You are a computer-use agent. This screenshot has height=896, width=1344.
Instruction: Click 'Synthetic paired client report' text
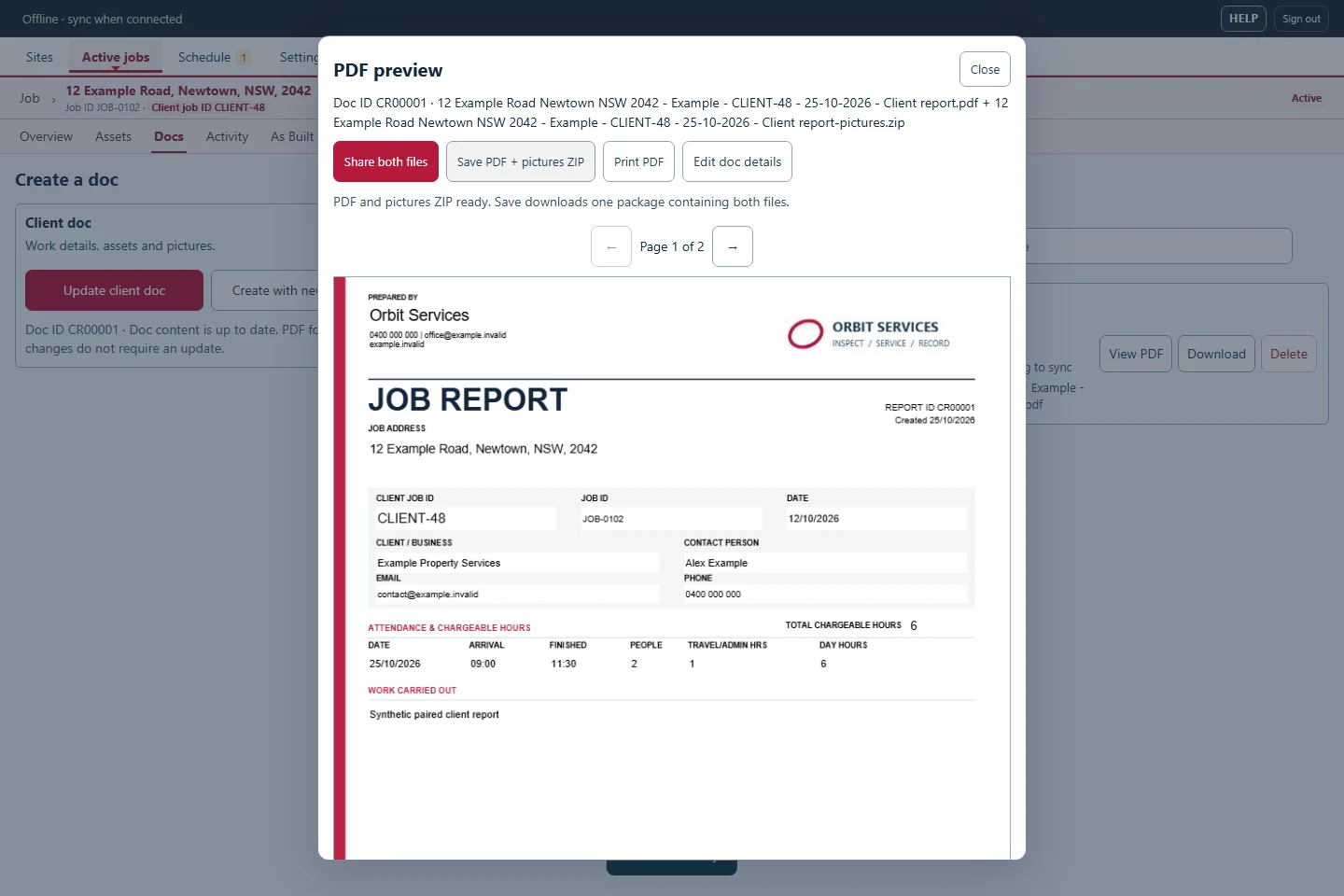(x=434, y=714)
